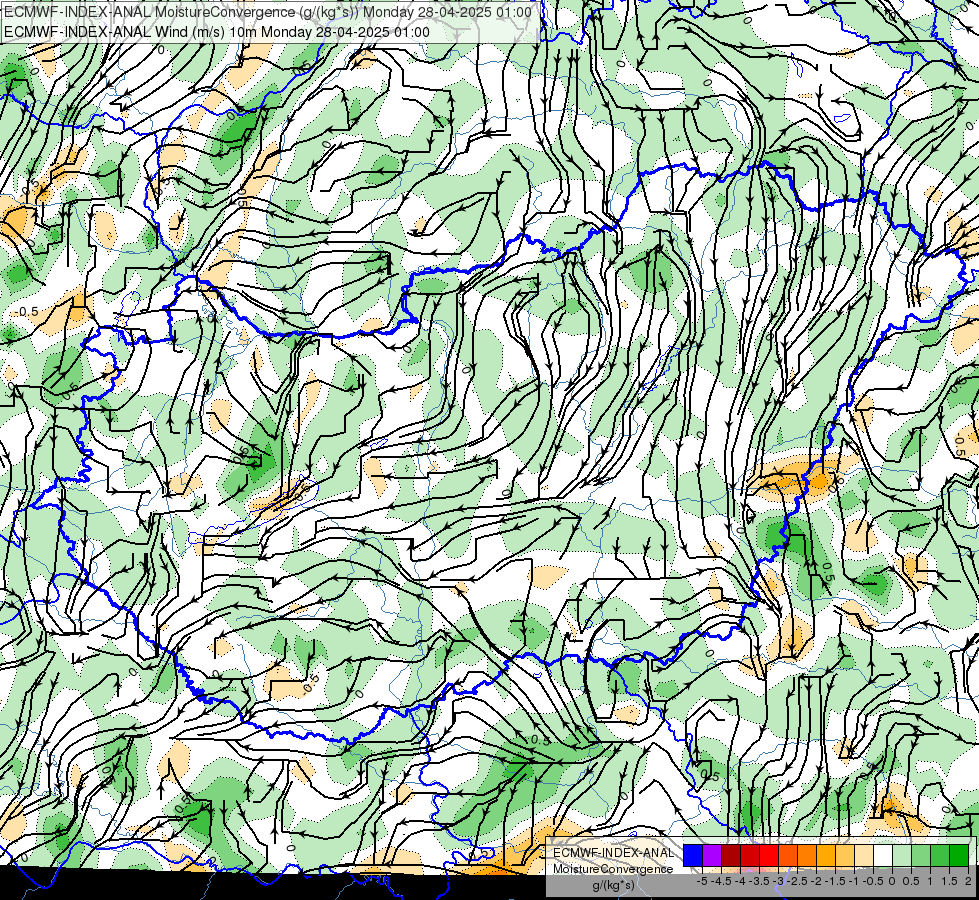979x900 pixels.
Task: Select the legend swatch between -1 and -0.5
Action: (864, 856)
